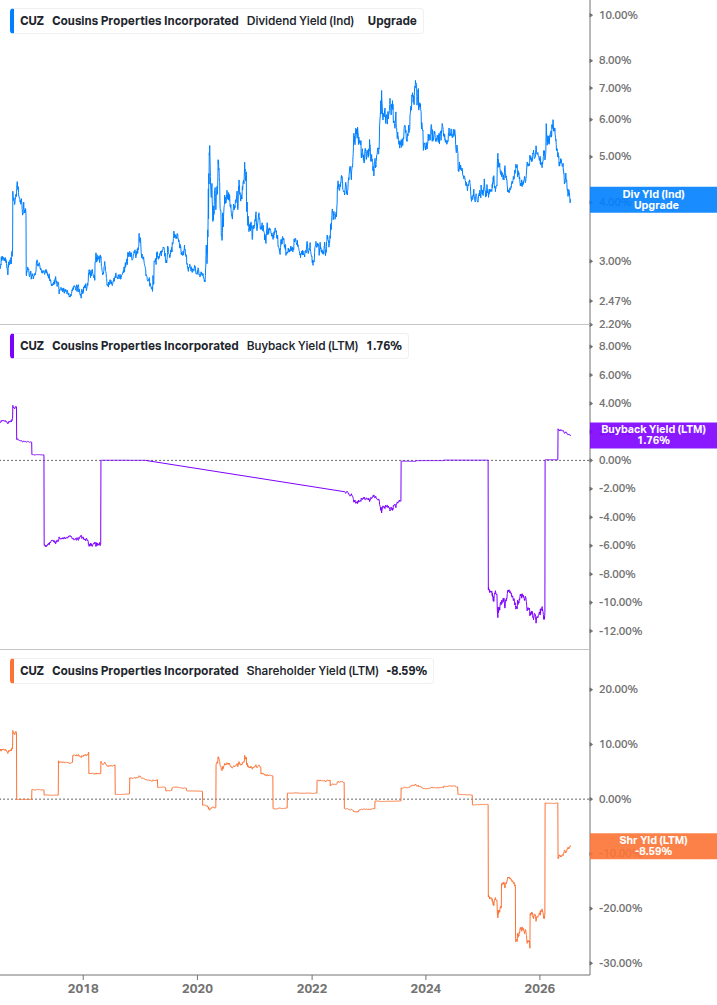Click the 2022 label on the time axis

[312, 989]
